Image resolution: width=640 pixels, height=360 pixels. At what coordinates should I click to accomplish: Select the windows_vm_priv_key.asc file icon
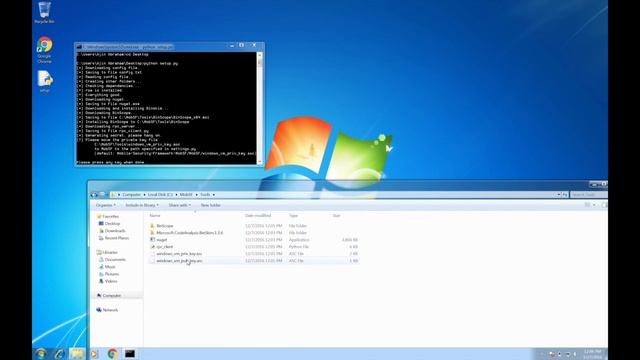tap(152, 253)
